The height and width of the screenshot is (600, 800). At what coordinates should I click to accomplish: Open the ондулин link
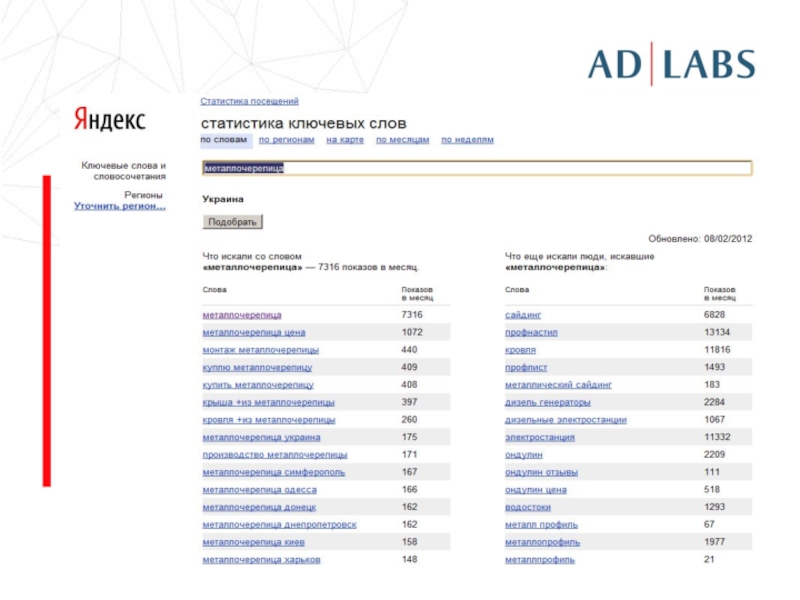coord(523,455)
